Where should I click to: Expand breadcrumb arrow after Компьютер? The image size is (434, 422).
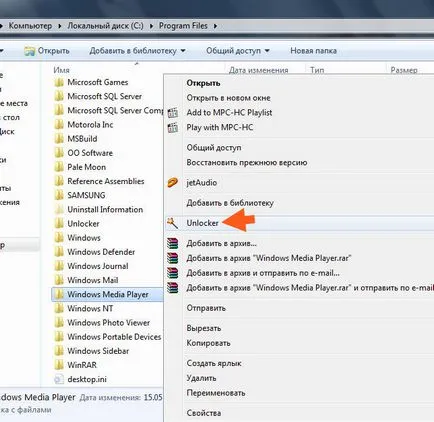pos(60,26)
